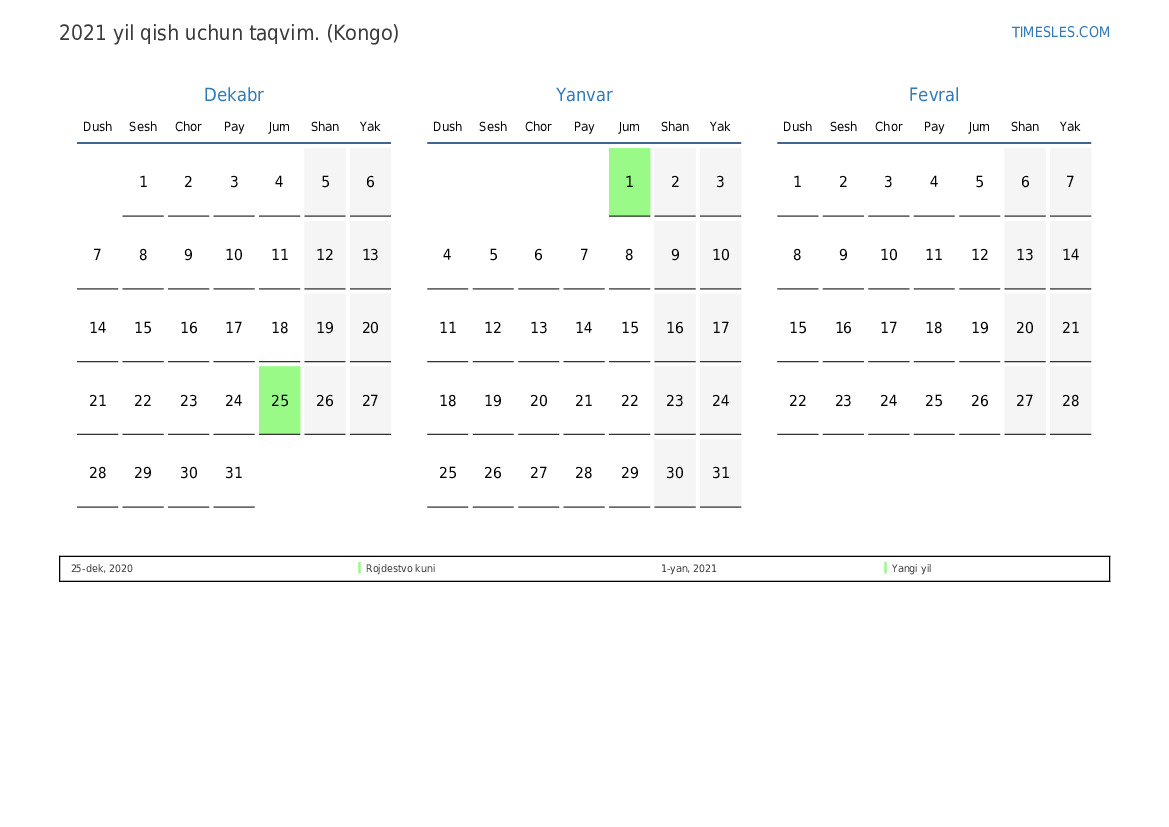The width and height of the screenshot is (1169, 827).
Task: Select February 14 in Fevral calendar
Action: 1071,255
